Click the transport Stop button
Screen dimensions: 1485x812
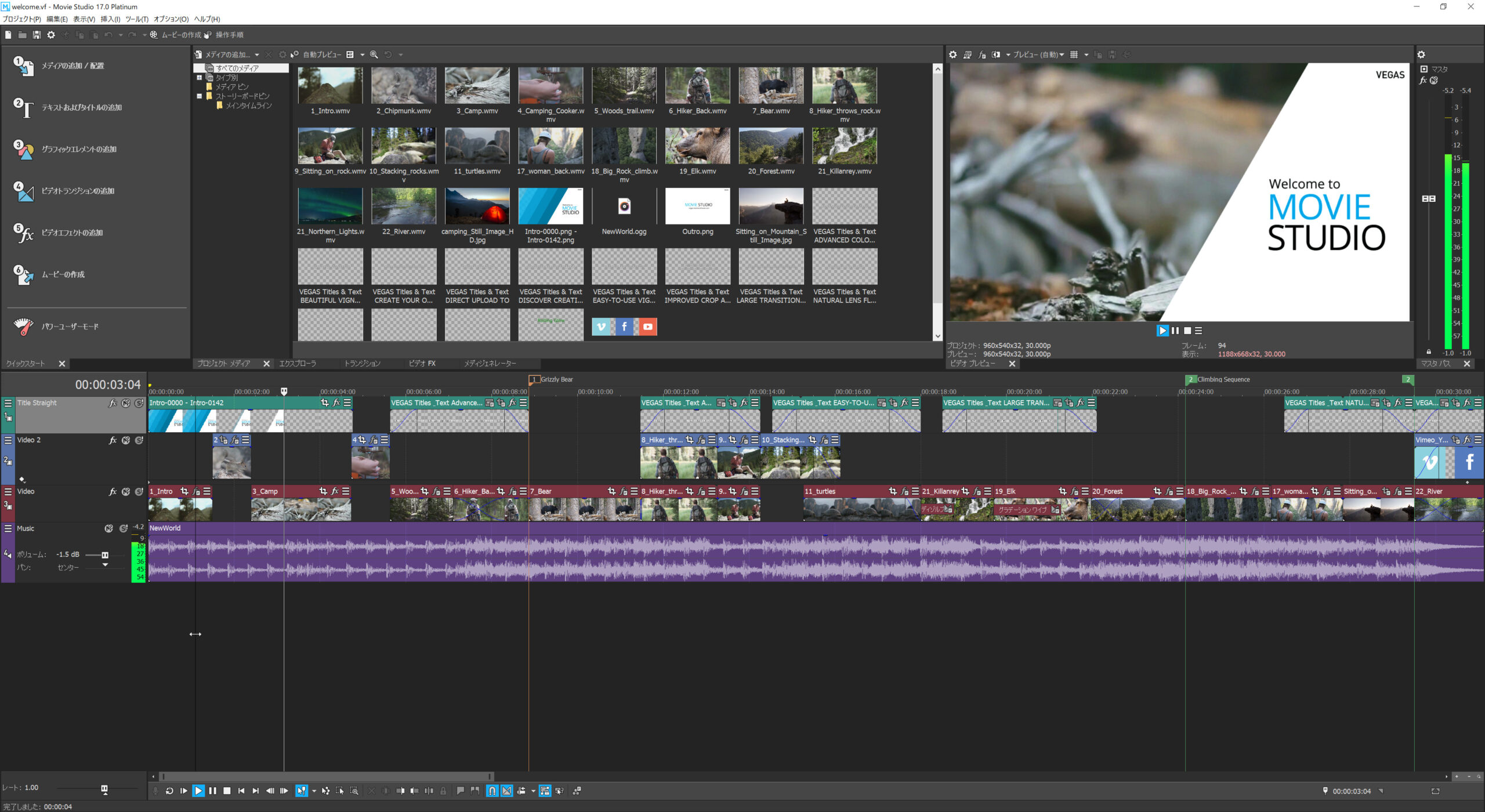pyautogui.click(x=227, y=791)
